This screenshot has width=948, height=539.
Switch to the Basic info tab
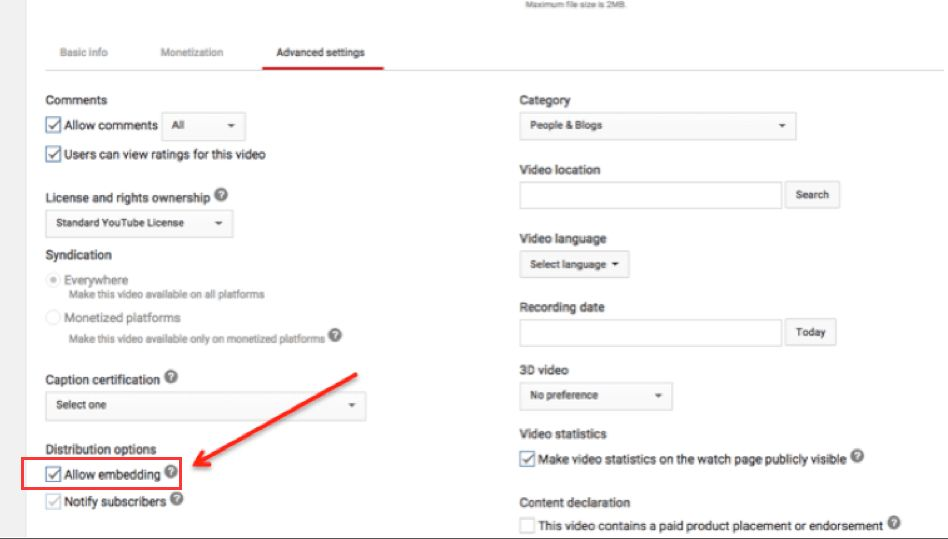83,52
